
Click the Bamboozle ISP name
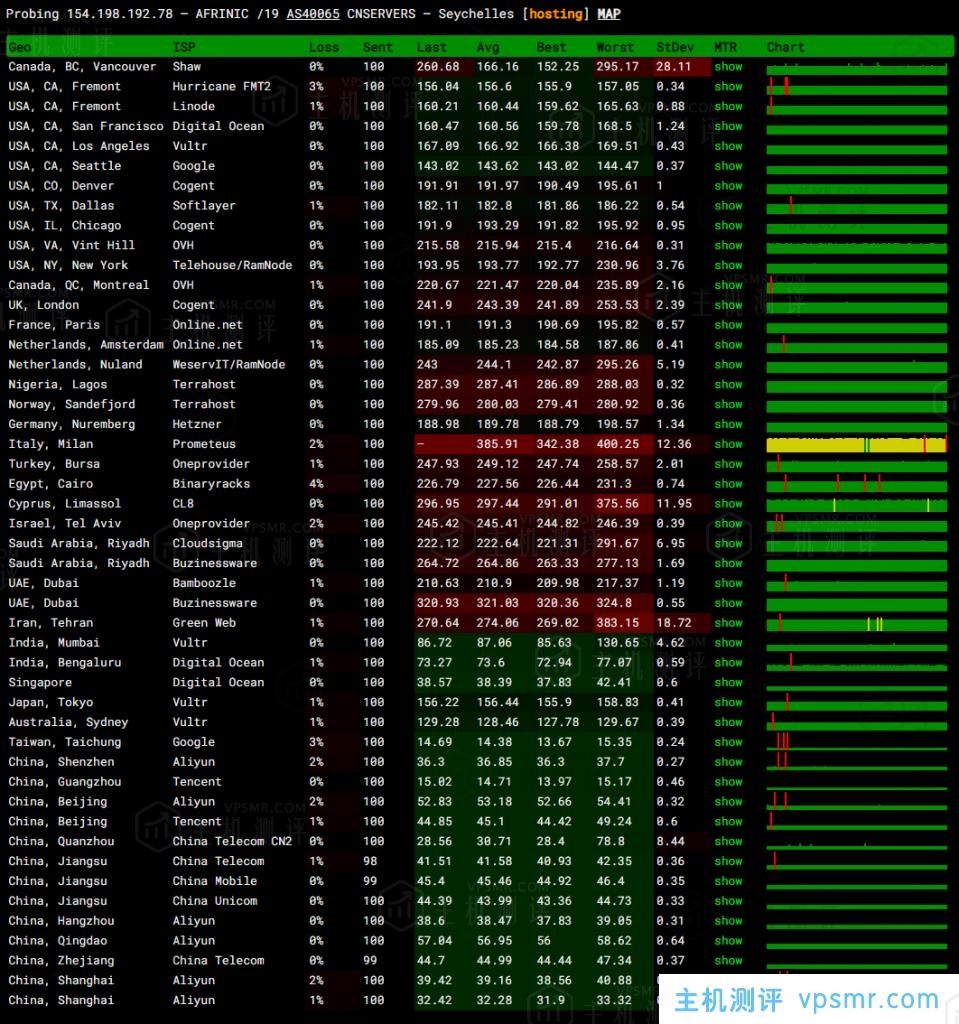[x=204, y=583]
